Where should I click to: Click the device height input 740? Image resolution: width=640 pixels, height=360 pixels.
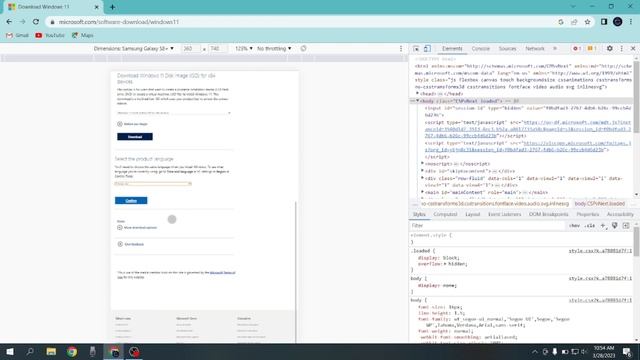click(218, 48)
